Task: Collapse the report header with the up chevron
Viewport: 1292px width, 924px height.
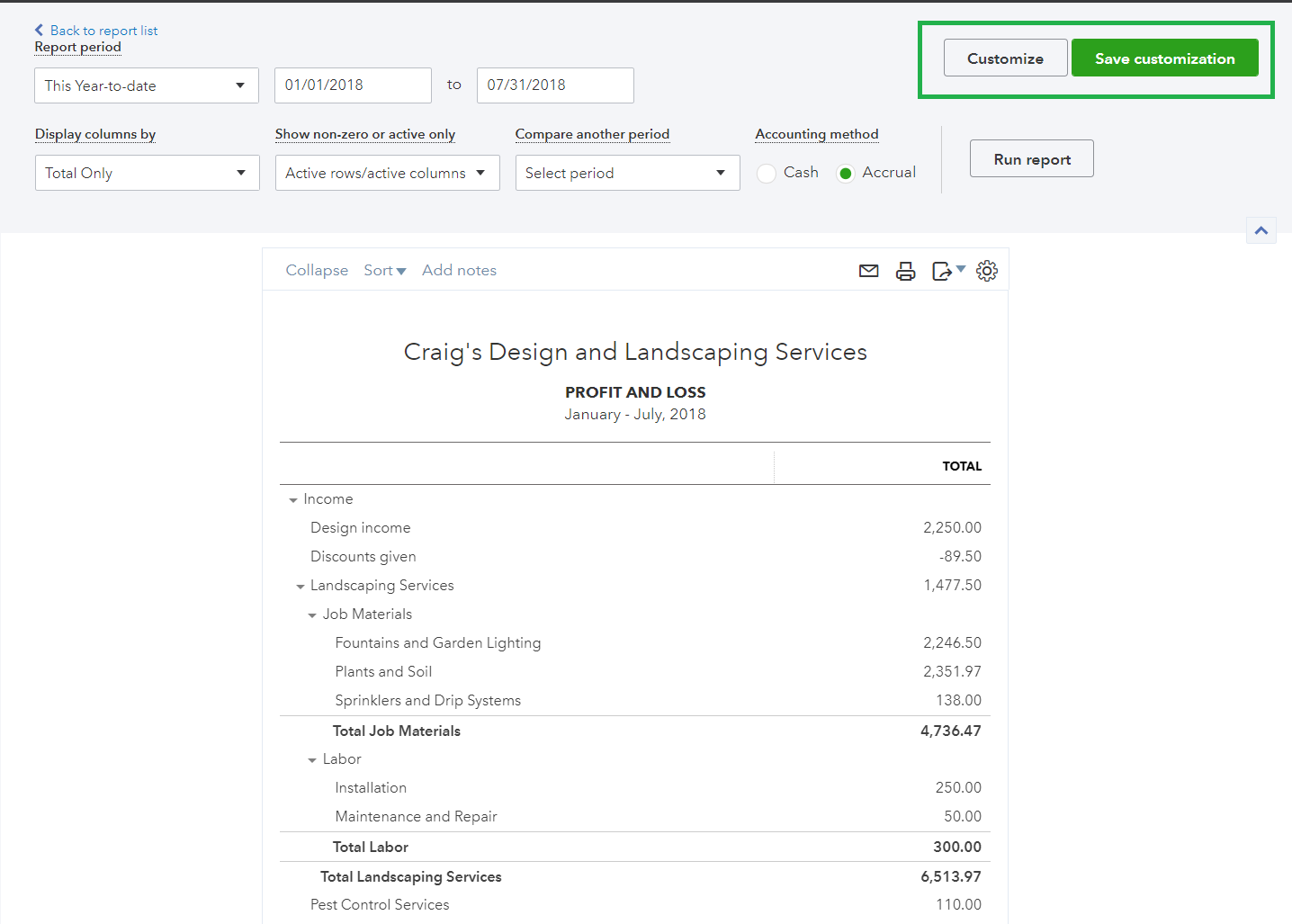Action: (1261, 230)
